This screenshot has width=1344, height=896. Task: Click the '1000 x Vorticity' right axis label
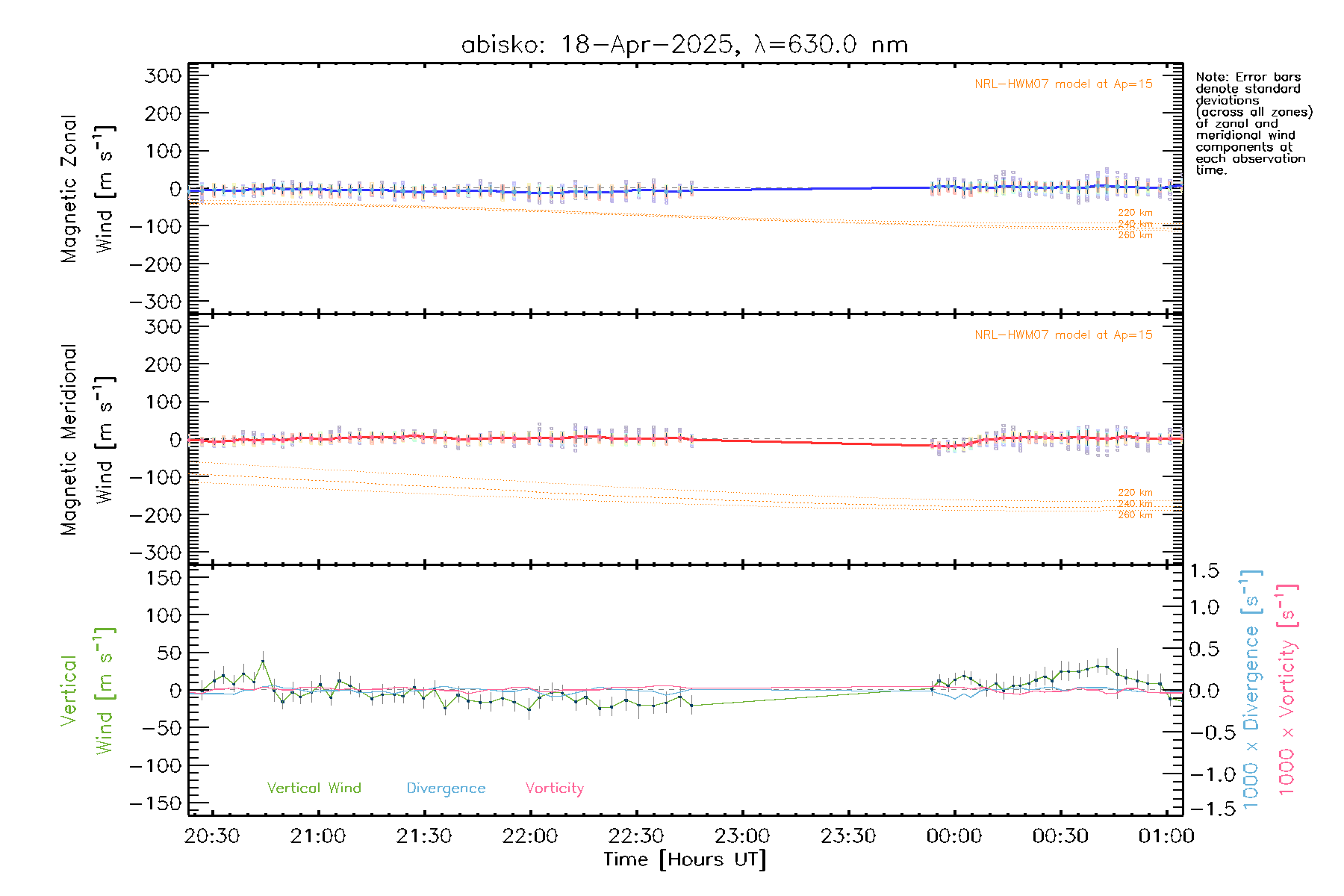[1287, 690]
